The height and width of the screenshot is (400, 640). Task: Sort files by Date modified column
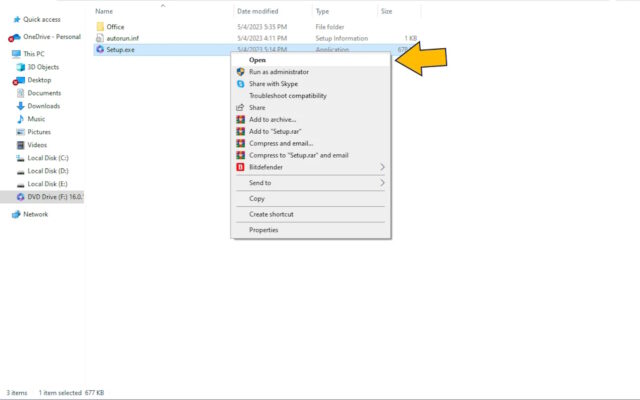pos(258,11)
